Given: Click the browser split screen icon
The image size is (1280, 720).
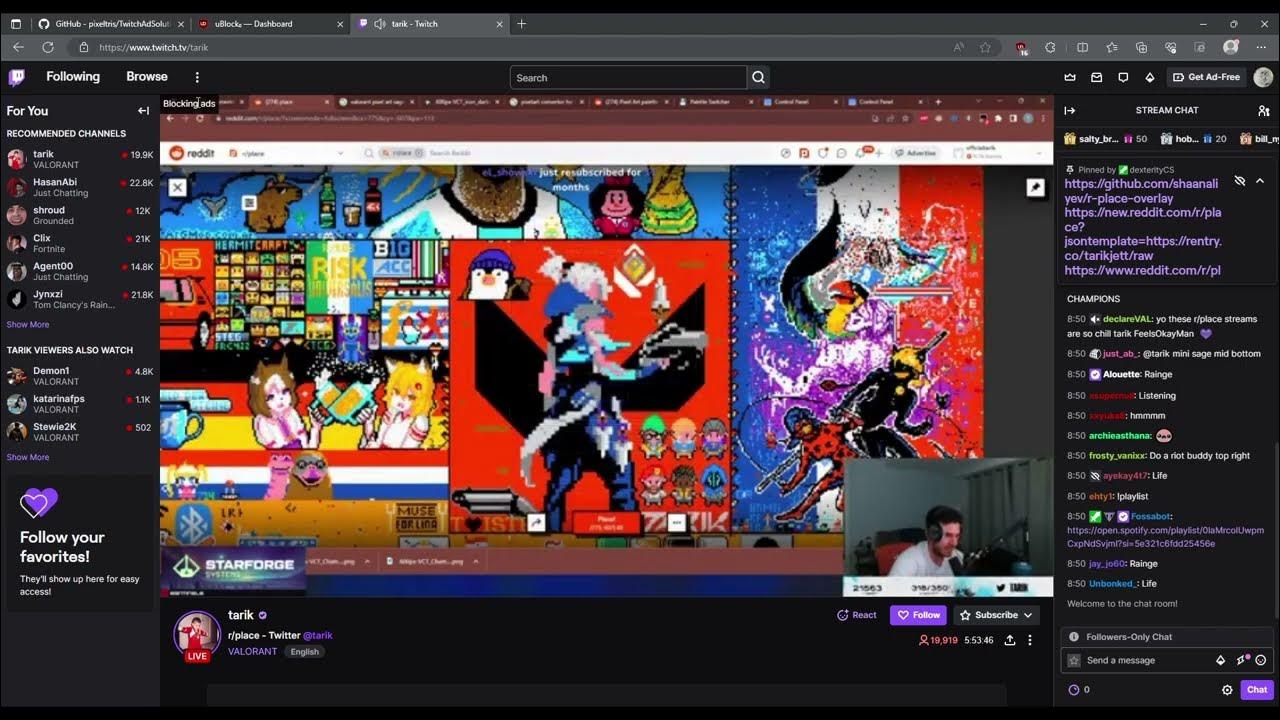Looking at the screenshot, I should [x=1082, y=47].
